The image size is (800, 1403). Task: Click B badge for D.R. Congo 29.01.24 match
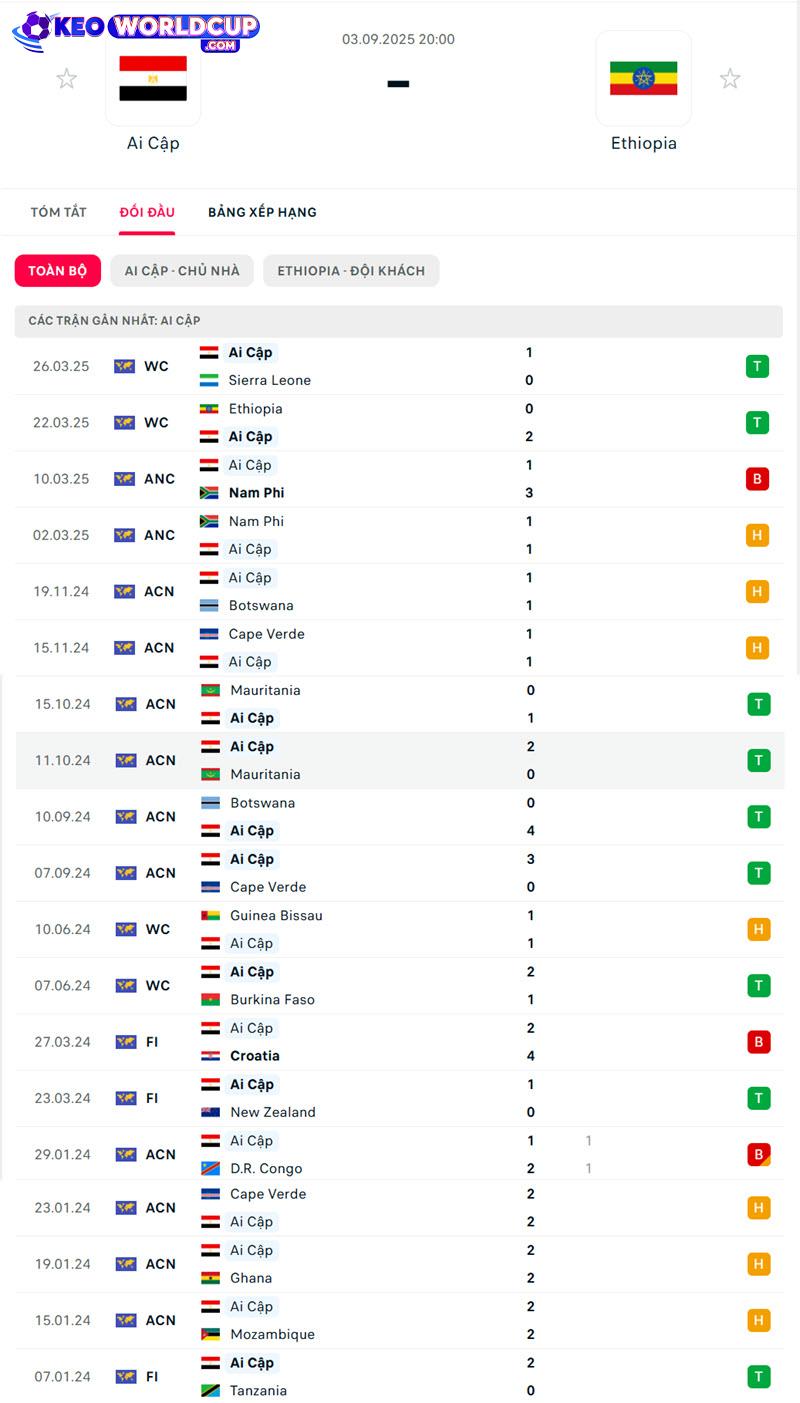[758, 1155]
